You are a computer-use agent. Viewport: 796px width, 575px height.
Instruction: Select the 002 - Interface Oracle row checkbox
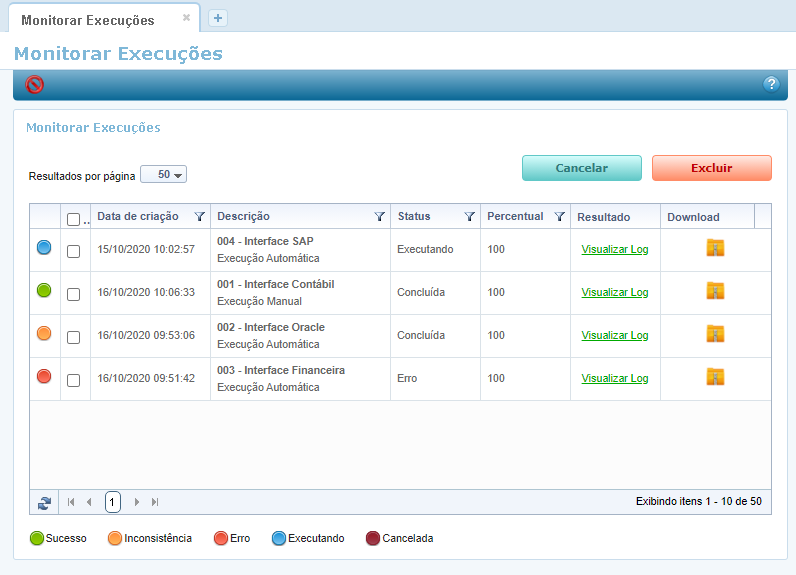click(73, 337)
